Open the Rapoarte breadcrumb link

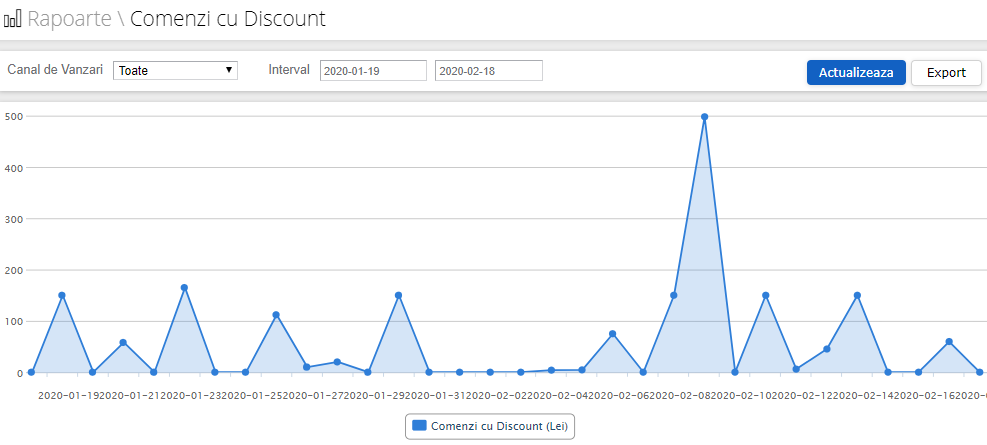coord(69,19)
